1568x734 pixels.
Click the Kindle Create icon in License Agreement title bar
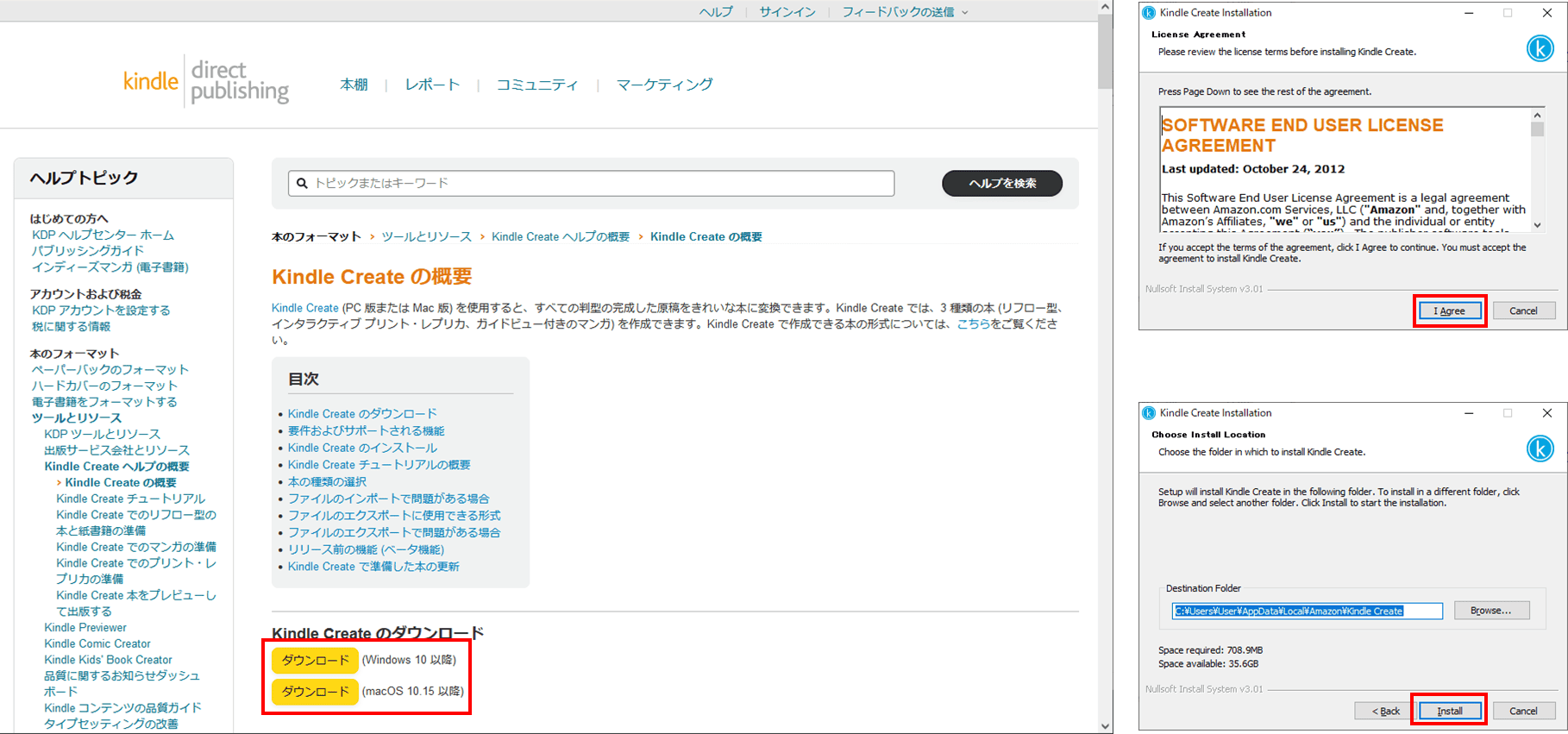(1149, 13)
